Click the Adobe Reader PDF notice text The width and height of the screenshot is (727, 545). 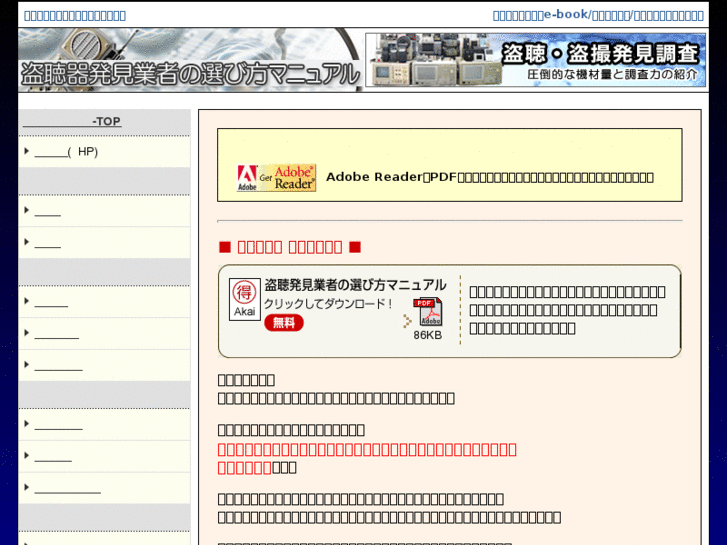[x=490, y=177]
